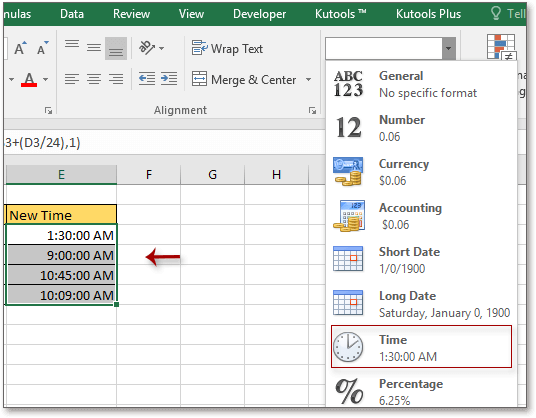Screen dimensions: 536x418
Task: Choose the Currency format coins icon
Action: pos(348,171)
